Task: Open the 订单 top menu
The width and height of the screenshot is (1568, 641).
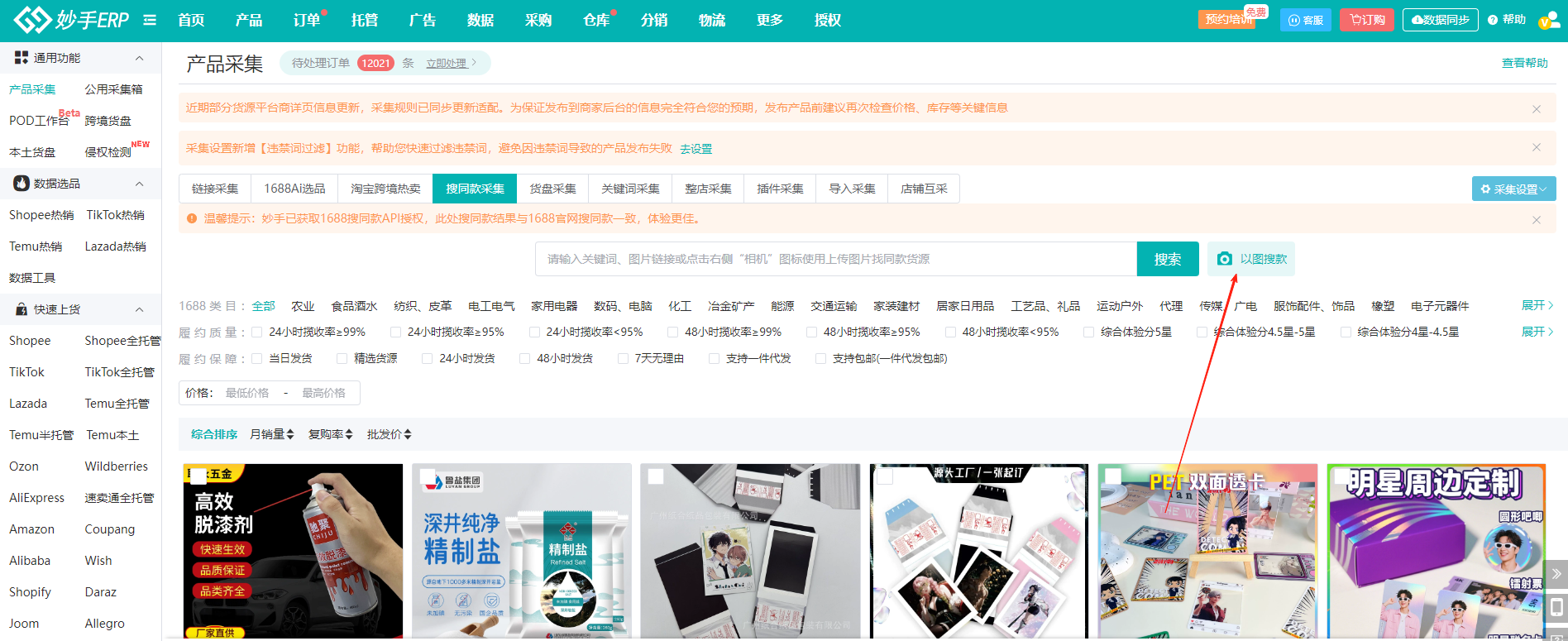Action: coord(307,20)
